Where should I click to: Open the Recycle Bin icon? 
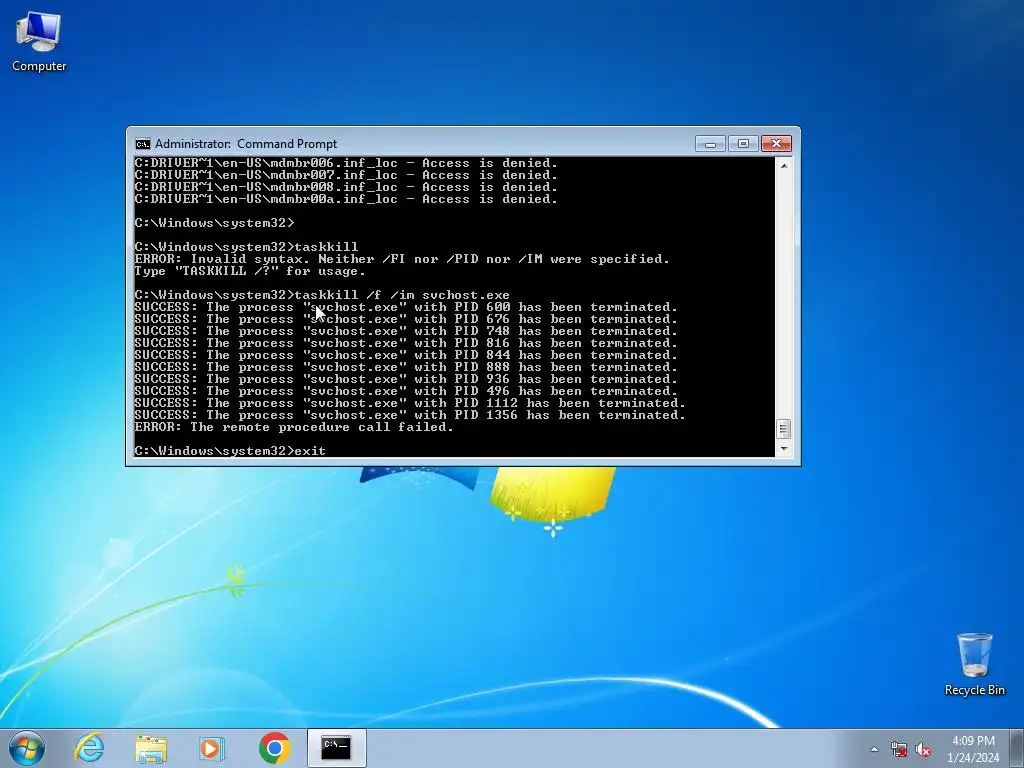point(974,664)
